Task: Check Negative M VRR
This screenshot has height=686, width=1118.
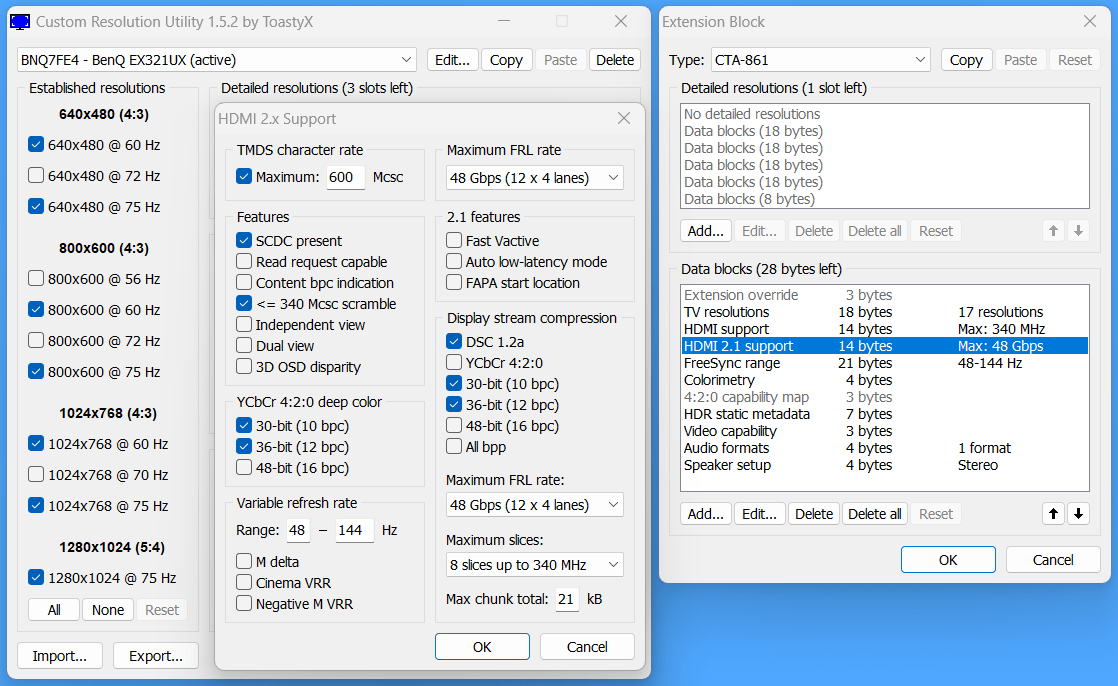Action: [x=244, y=603]
